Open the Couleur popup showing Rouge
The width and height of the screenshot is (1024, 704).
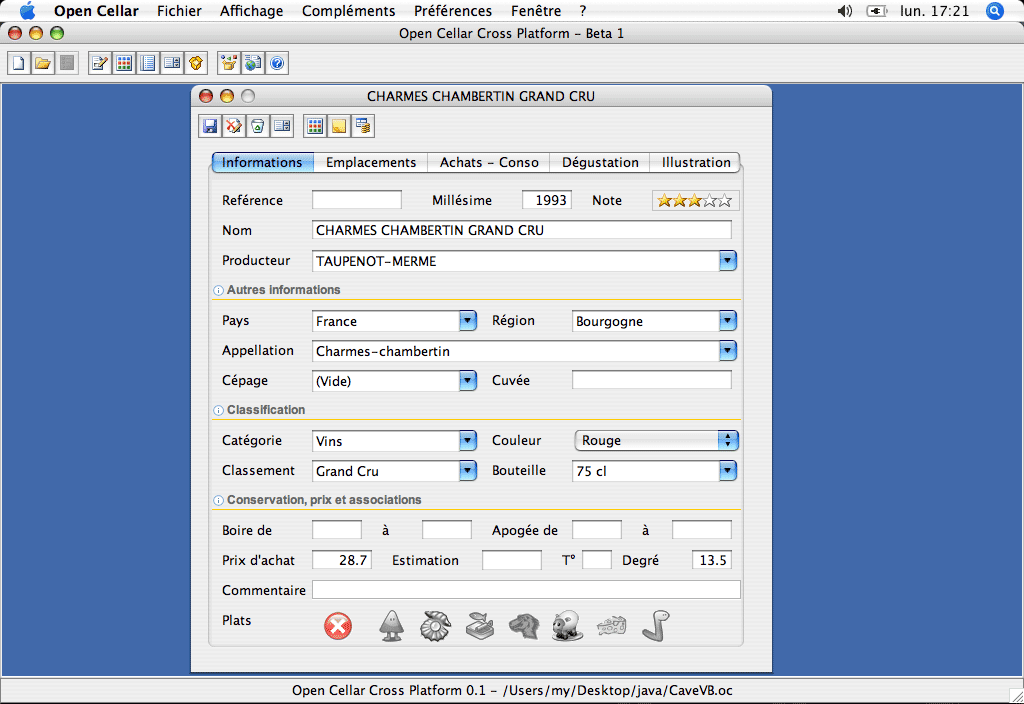tap(656, 441)
